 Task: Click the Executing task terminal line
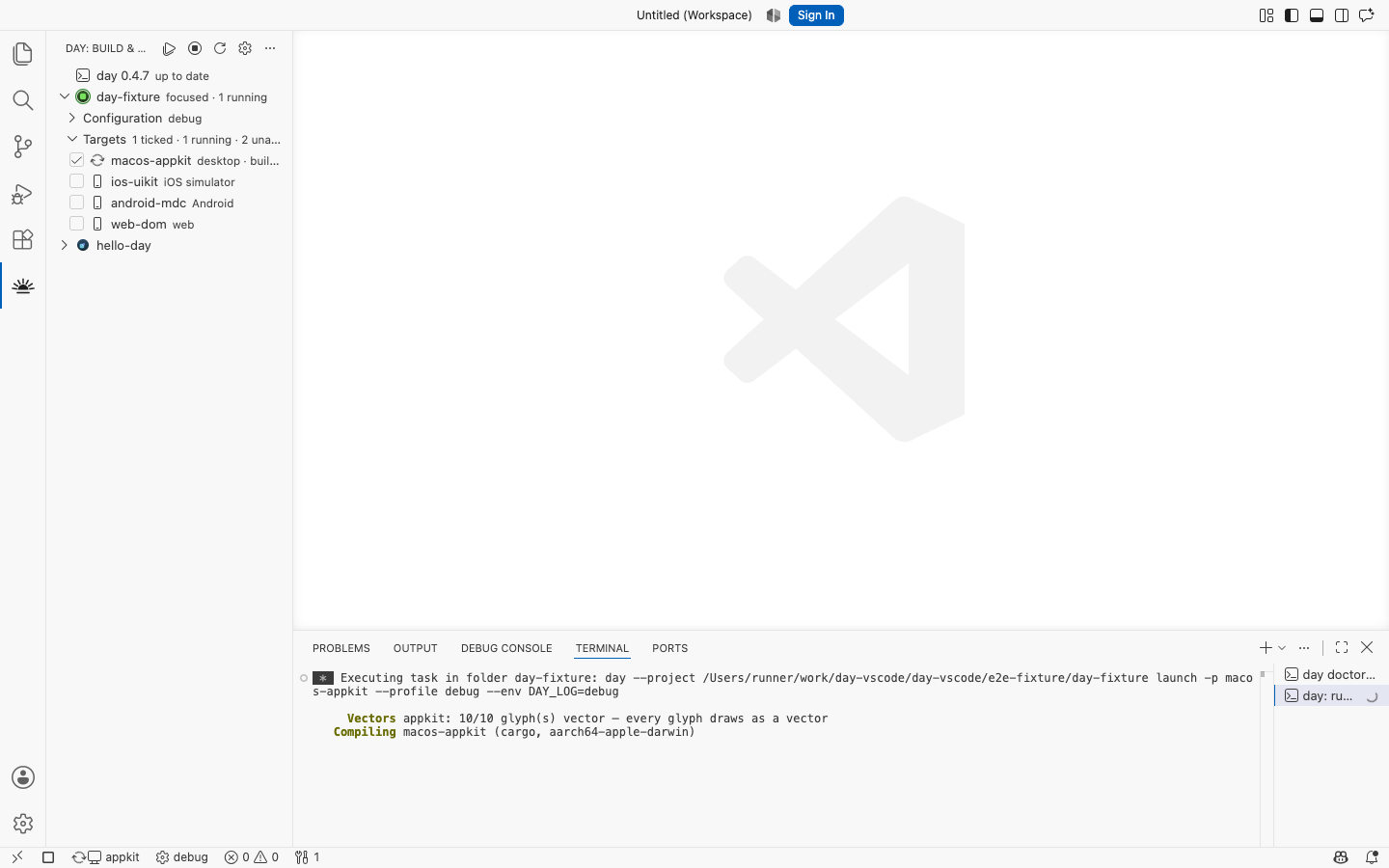coord(782,685)
